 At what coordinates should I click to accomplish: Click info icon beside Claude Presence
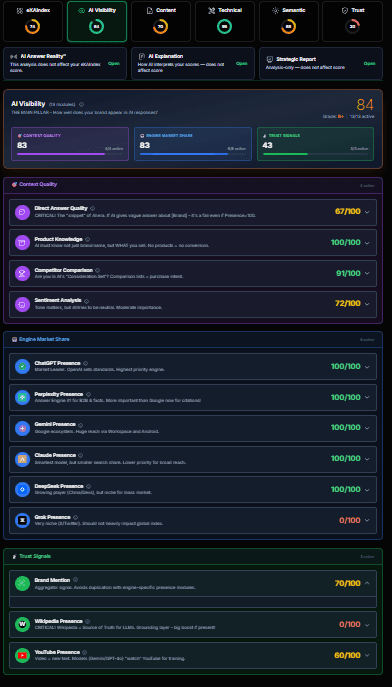(80, 456)
